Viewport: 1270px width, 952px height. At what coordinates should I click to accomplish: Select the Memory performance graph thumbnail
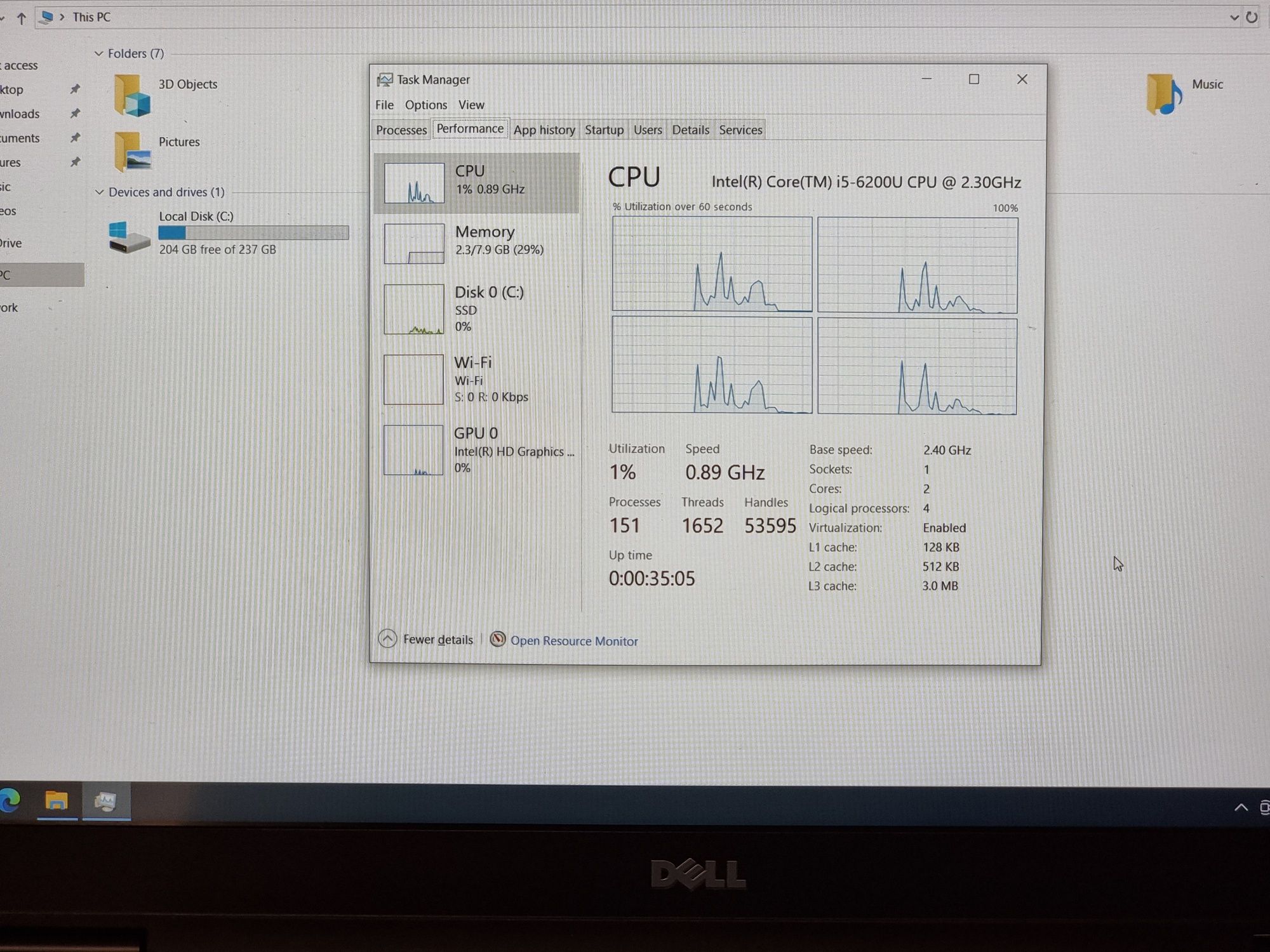click(414, 244)
